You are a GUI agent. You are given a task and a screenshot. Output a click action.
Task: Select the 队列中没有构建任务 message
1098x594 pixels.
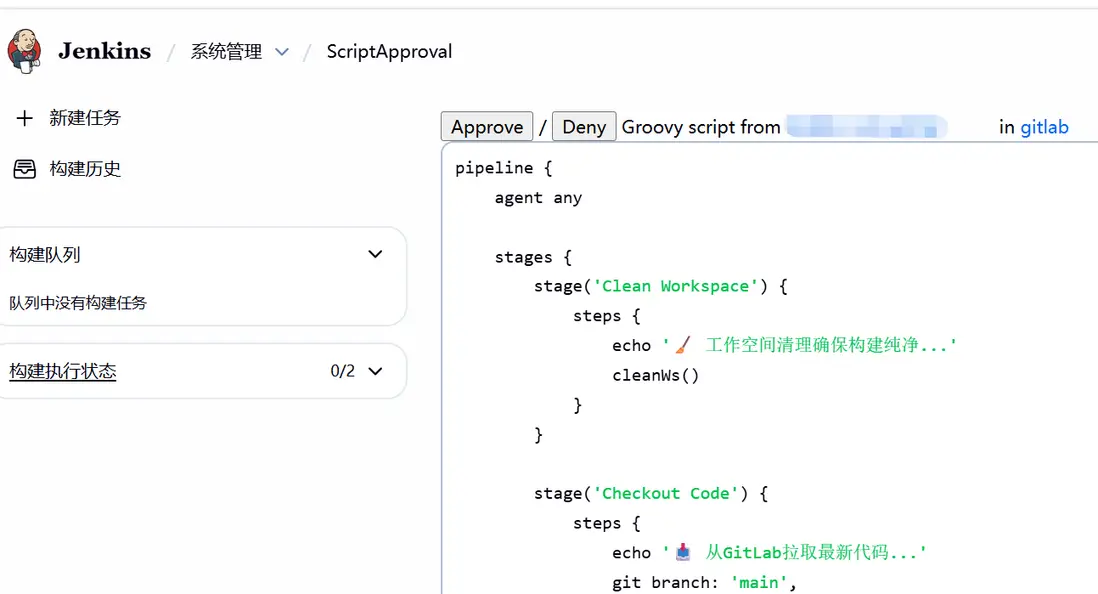click(78, 303)
